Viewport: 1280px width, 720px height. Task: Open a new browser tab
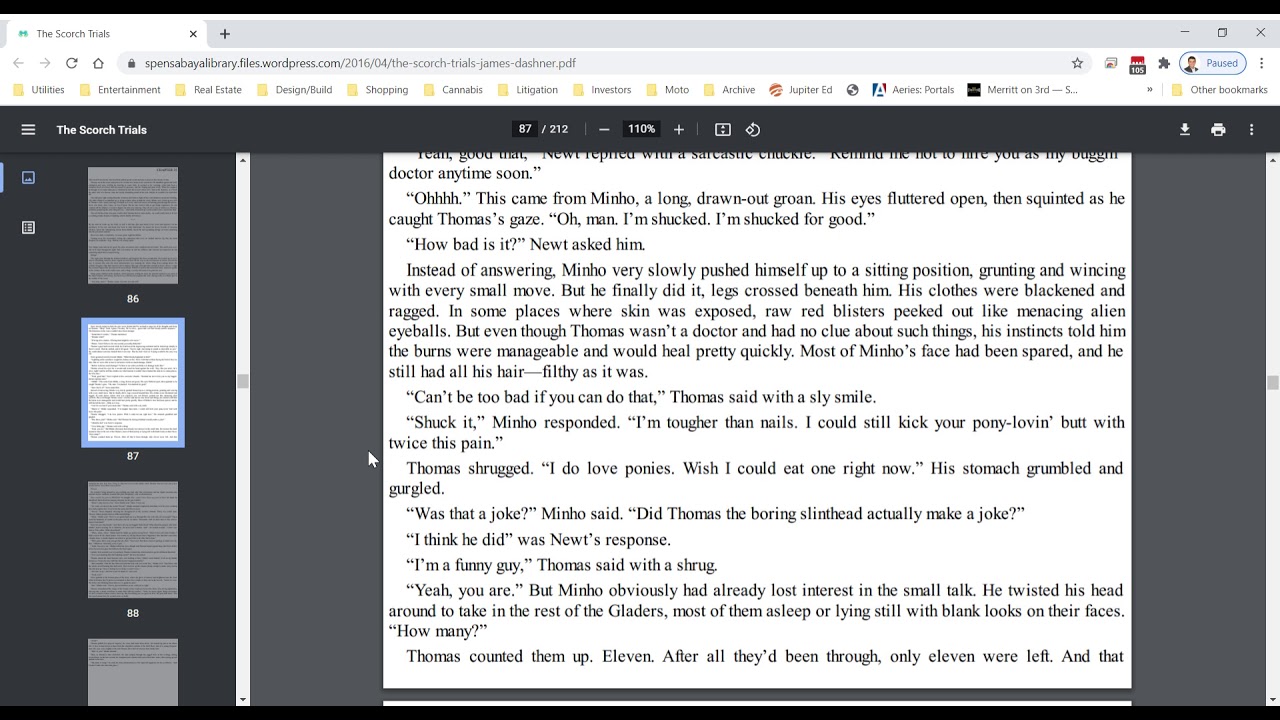[x=225, y=34]
